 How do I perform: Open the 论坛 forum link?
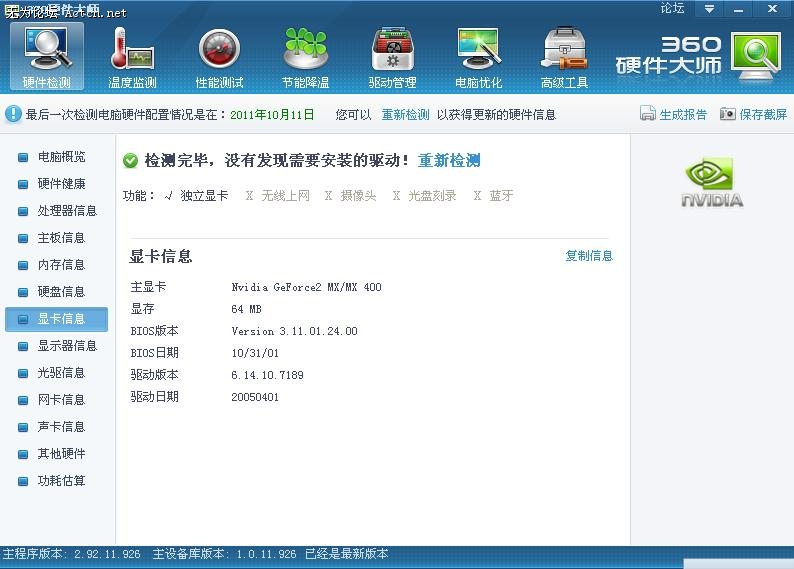click(x=672, y=9)
